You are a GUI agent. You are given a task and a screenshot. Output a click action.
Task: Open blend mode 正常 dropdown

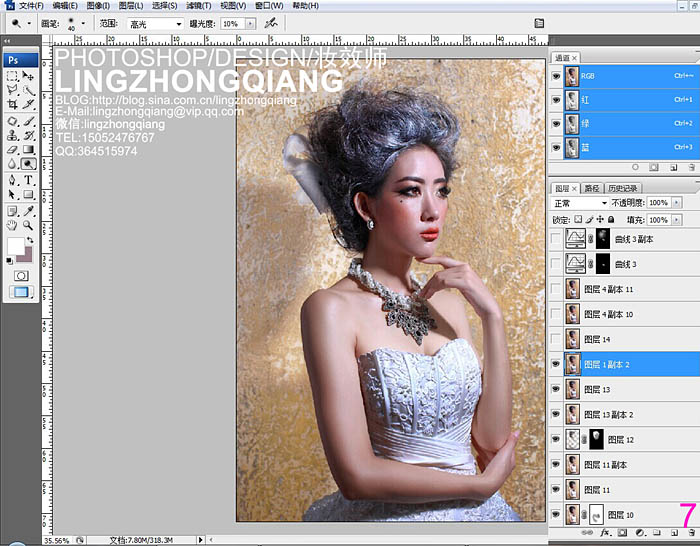point(580,203)
